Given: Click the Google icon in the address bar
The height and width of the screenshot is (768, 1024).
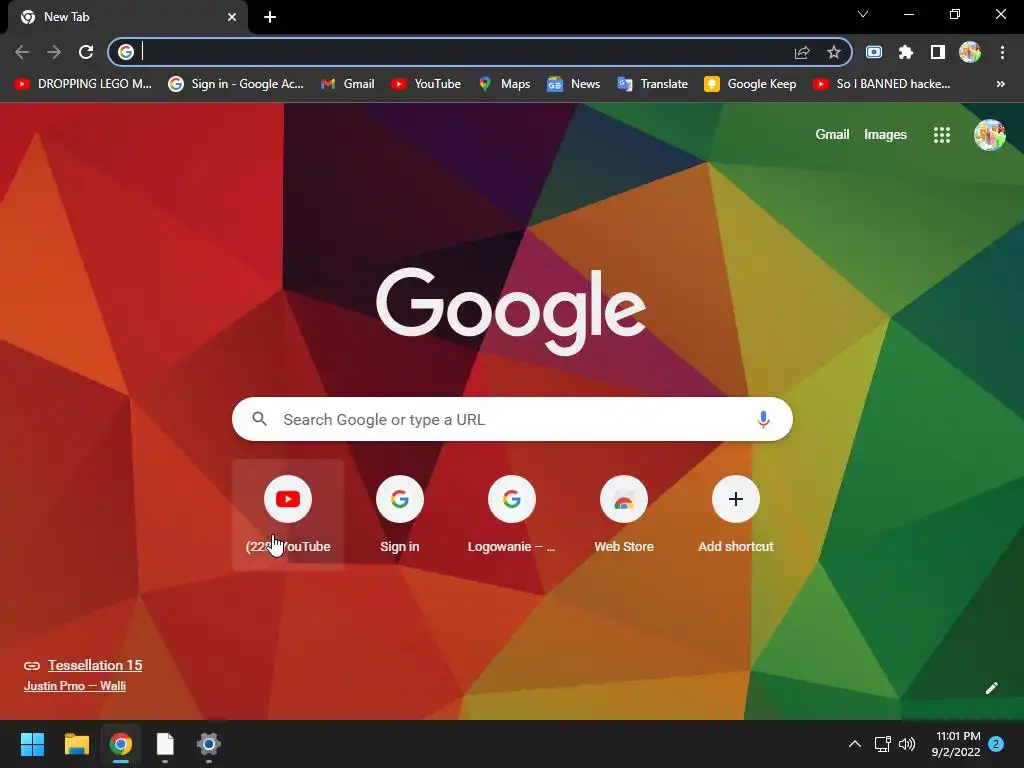Looking at the screenshot, I should 126,52.
